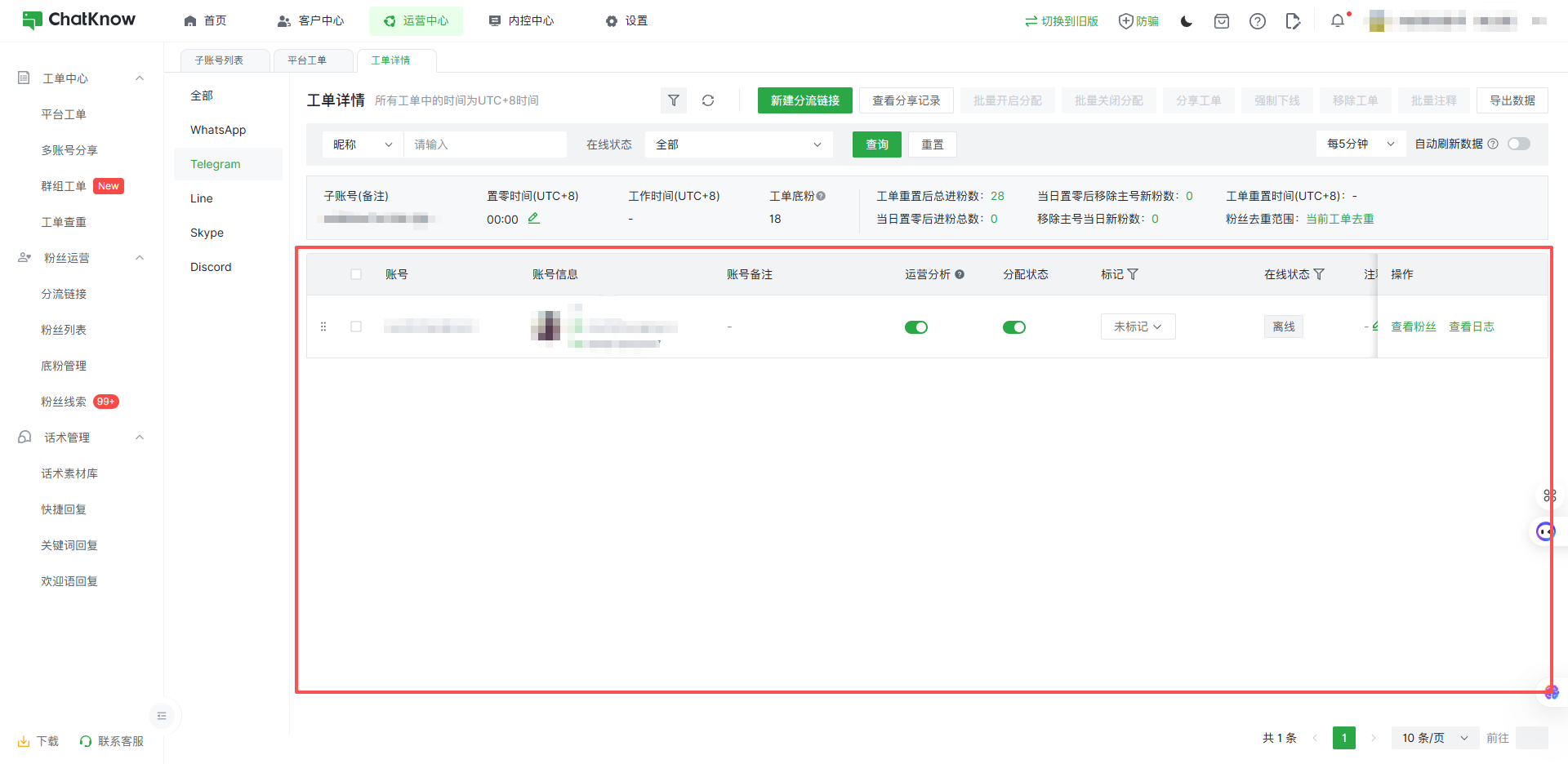Toggle dark mode with the moon icon

(1187, 21)
